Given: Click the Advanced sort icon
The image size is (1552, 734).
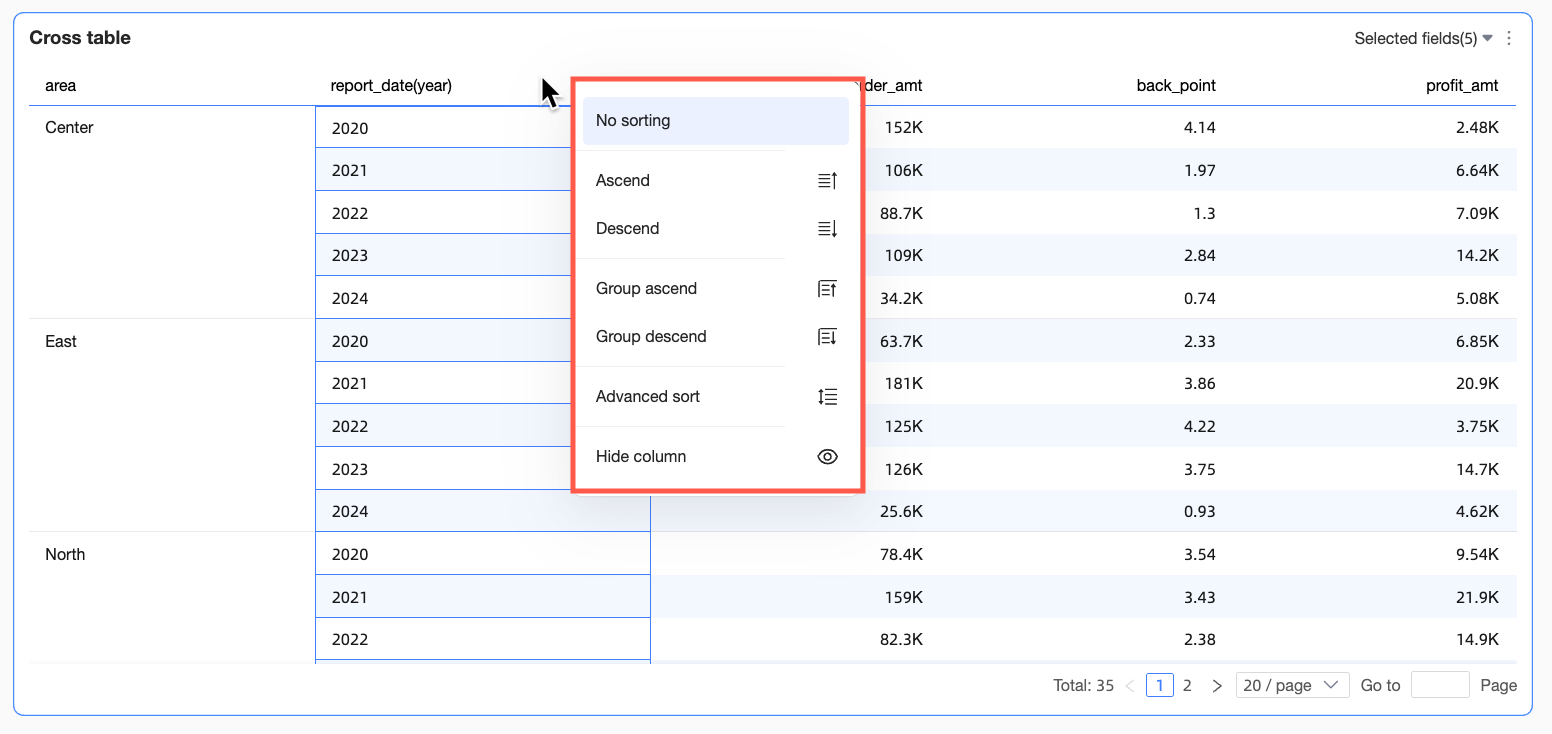Looking at the screenshot, I should click(x=827, y=397).
